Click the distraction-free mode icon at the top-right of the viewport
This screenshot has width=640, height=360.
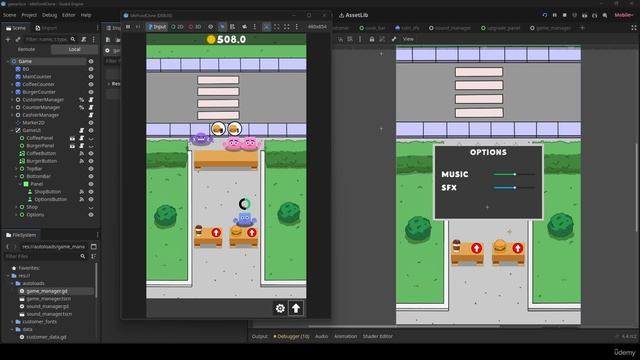click(633, 28)
